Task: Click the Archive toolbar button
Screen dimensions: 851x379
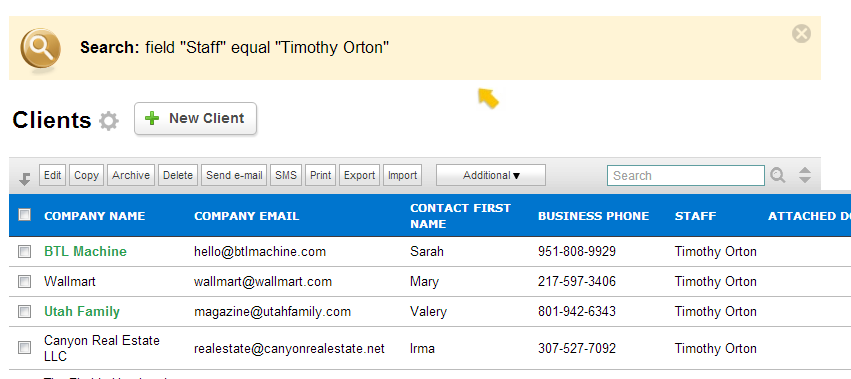Action: 131,175
